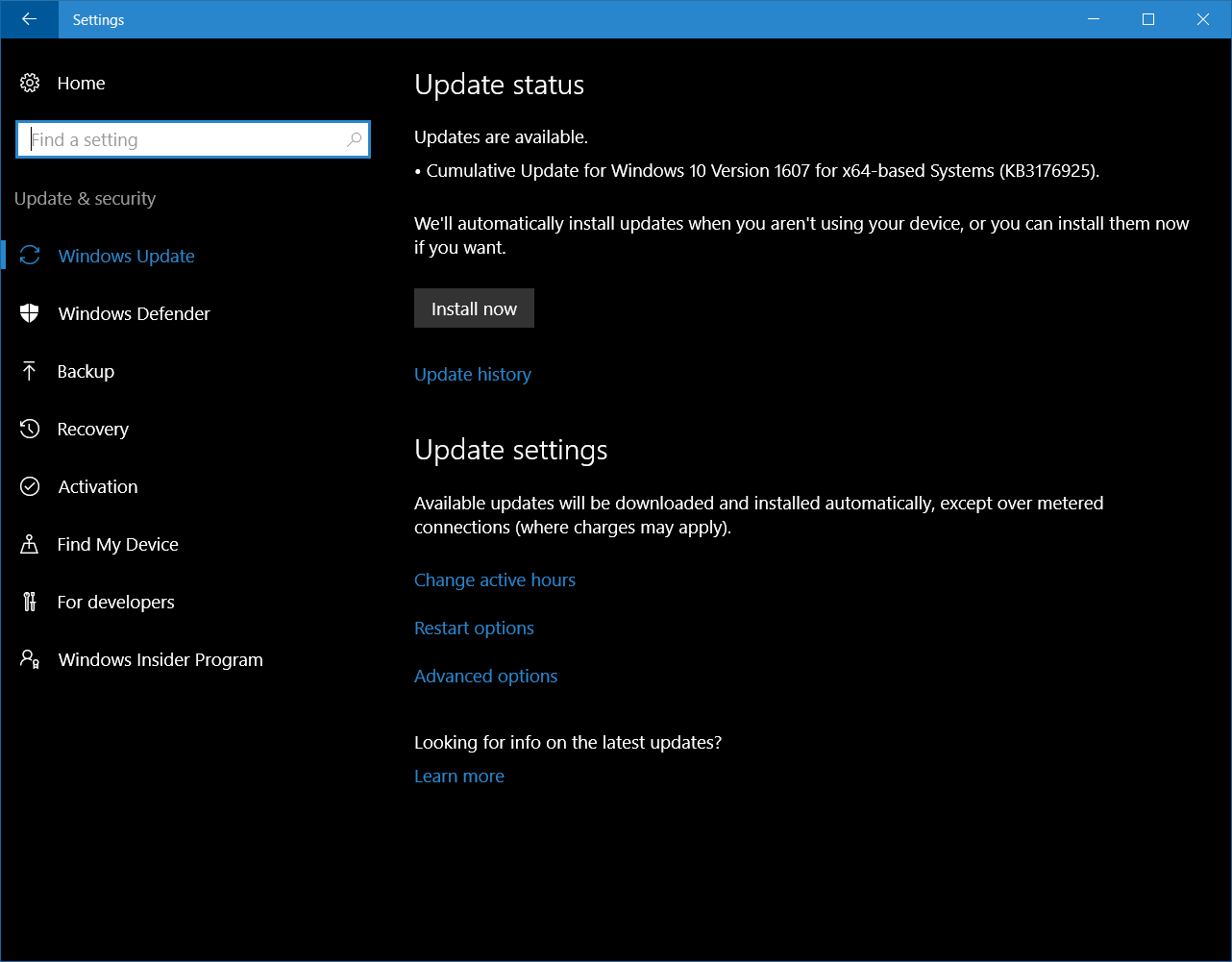Click the Backup upward arrow icon
Screen dimensions: 1232x962
30,371
